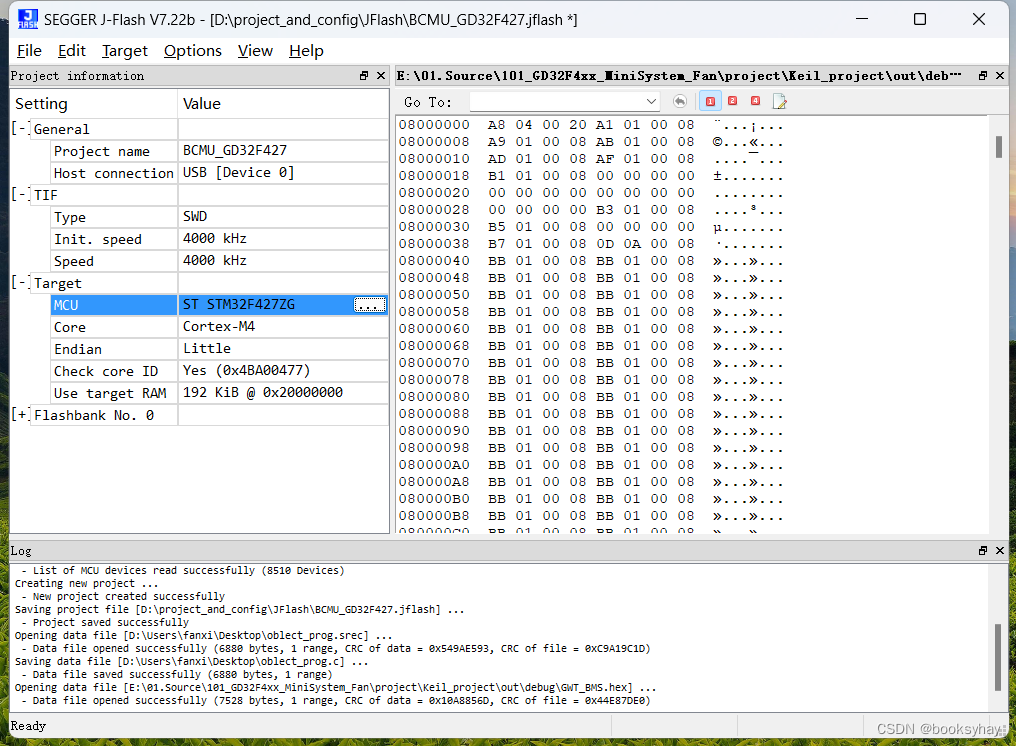Select the Host connection setting
This screenshot has height=746, width=1016.
[113, 173]
